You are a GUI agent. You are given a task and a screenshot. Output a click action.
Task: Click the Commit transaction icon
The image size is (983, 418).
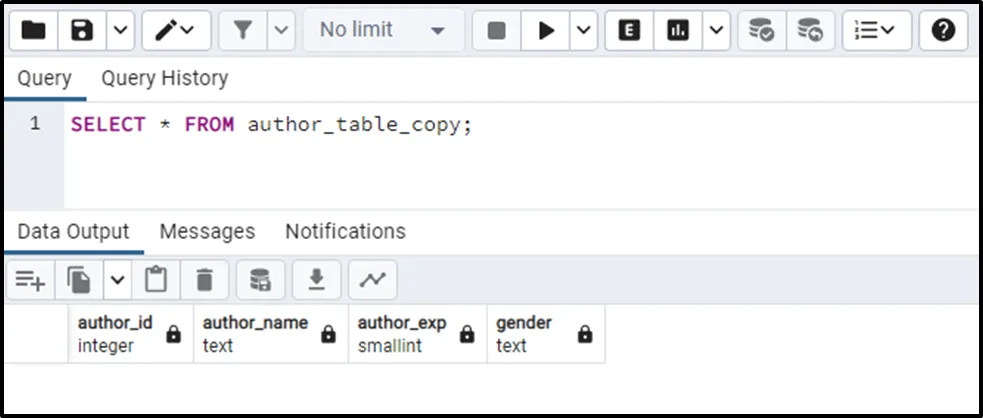[x=762, y=30]
